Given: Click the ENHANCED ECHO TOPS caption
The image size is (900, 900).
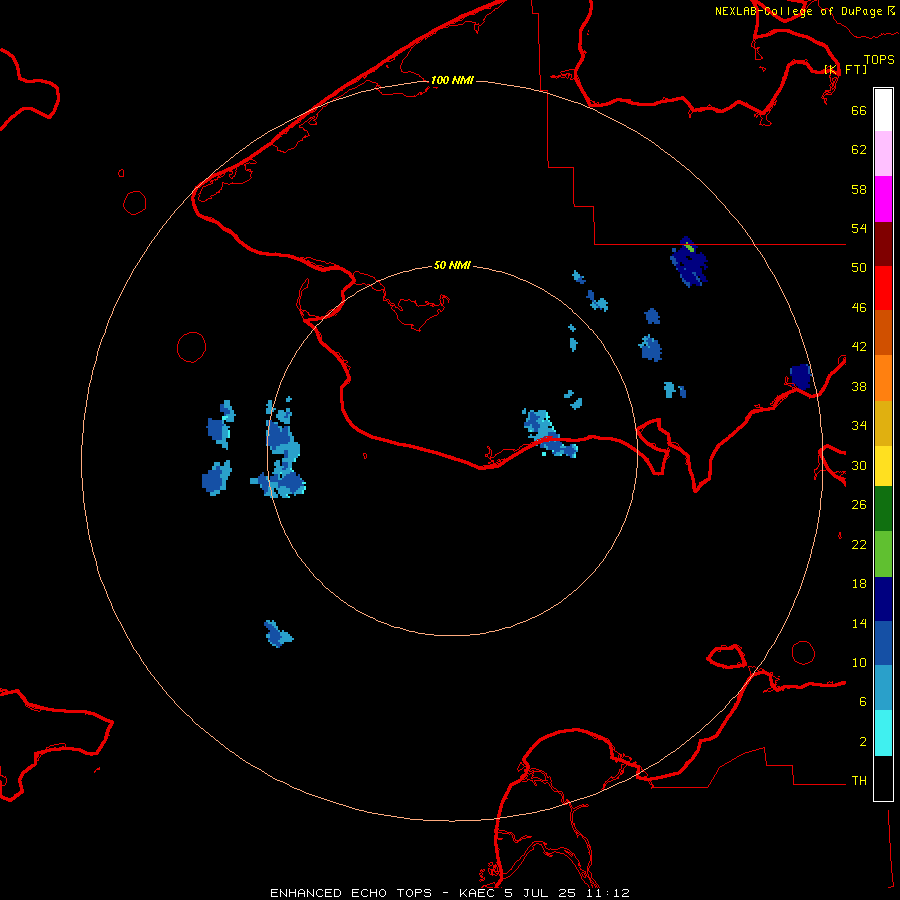Looking at the screenshot, I should 351,893.
